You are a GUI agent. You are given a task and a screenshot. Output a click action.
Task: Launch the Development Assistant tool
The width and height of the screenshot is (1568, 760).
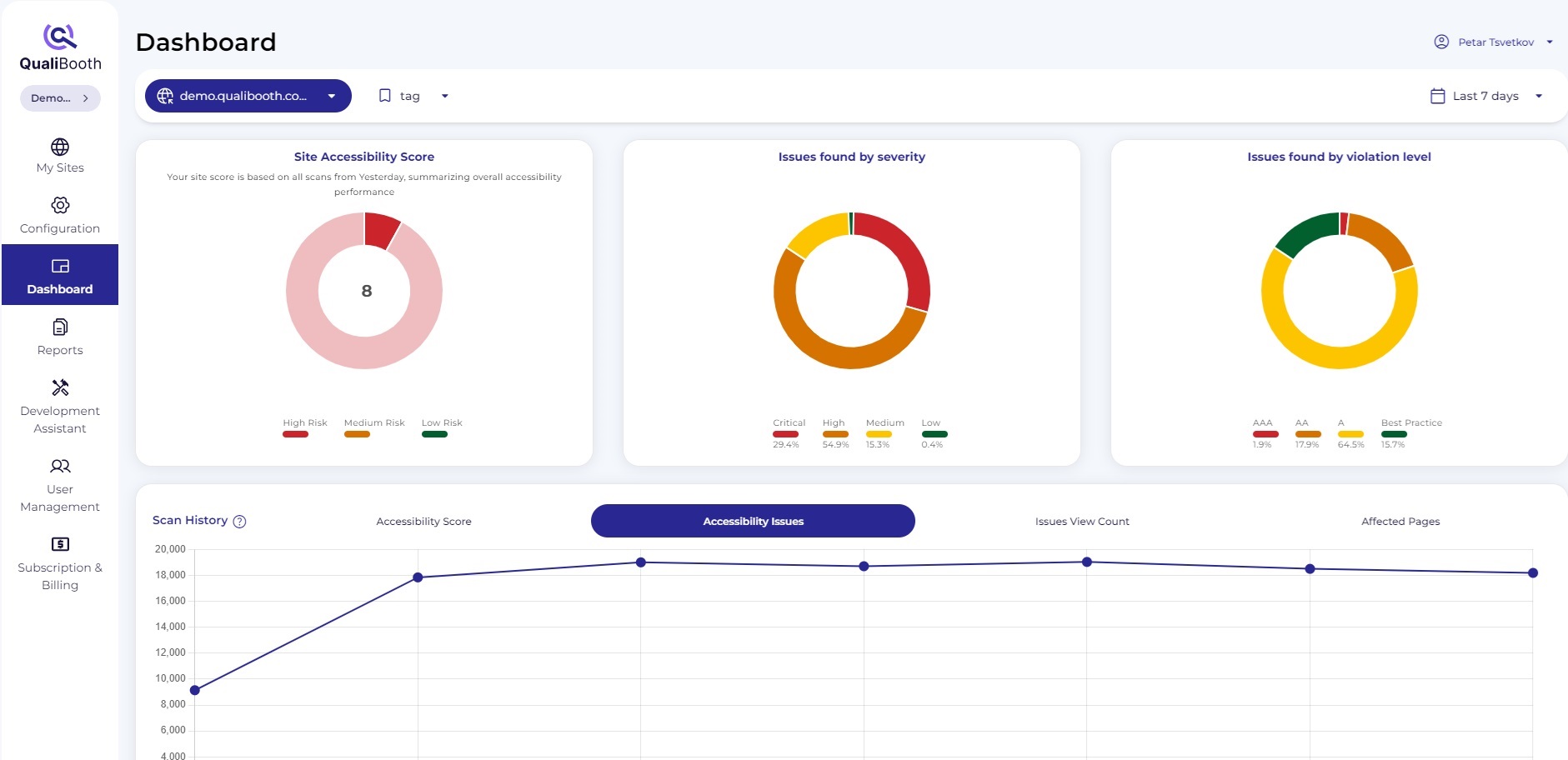pyautogui.click(x=59, y=407)
